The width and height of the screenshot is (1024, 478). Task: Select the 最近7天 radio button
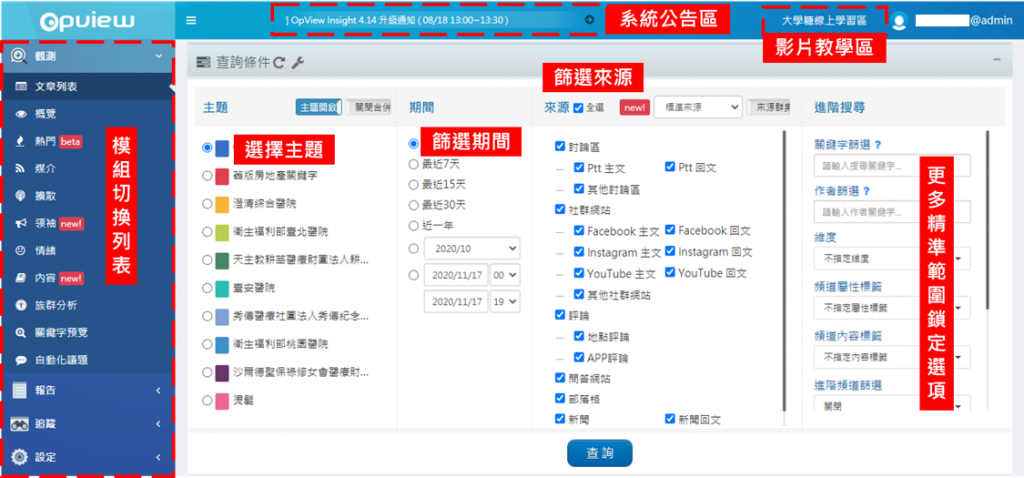413,164
